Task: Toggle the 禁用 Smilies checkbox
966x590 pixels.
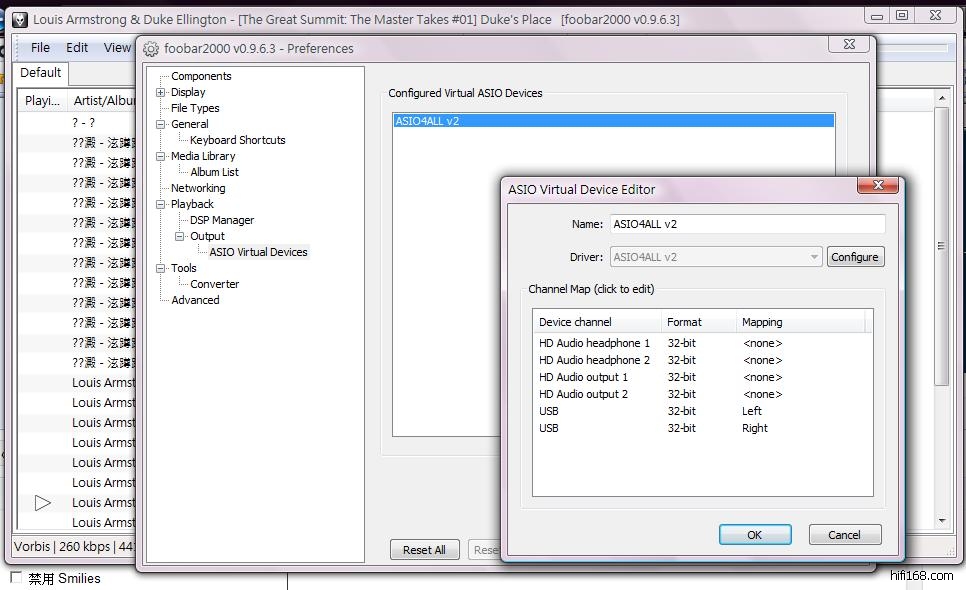Action: (16, 578)
